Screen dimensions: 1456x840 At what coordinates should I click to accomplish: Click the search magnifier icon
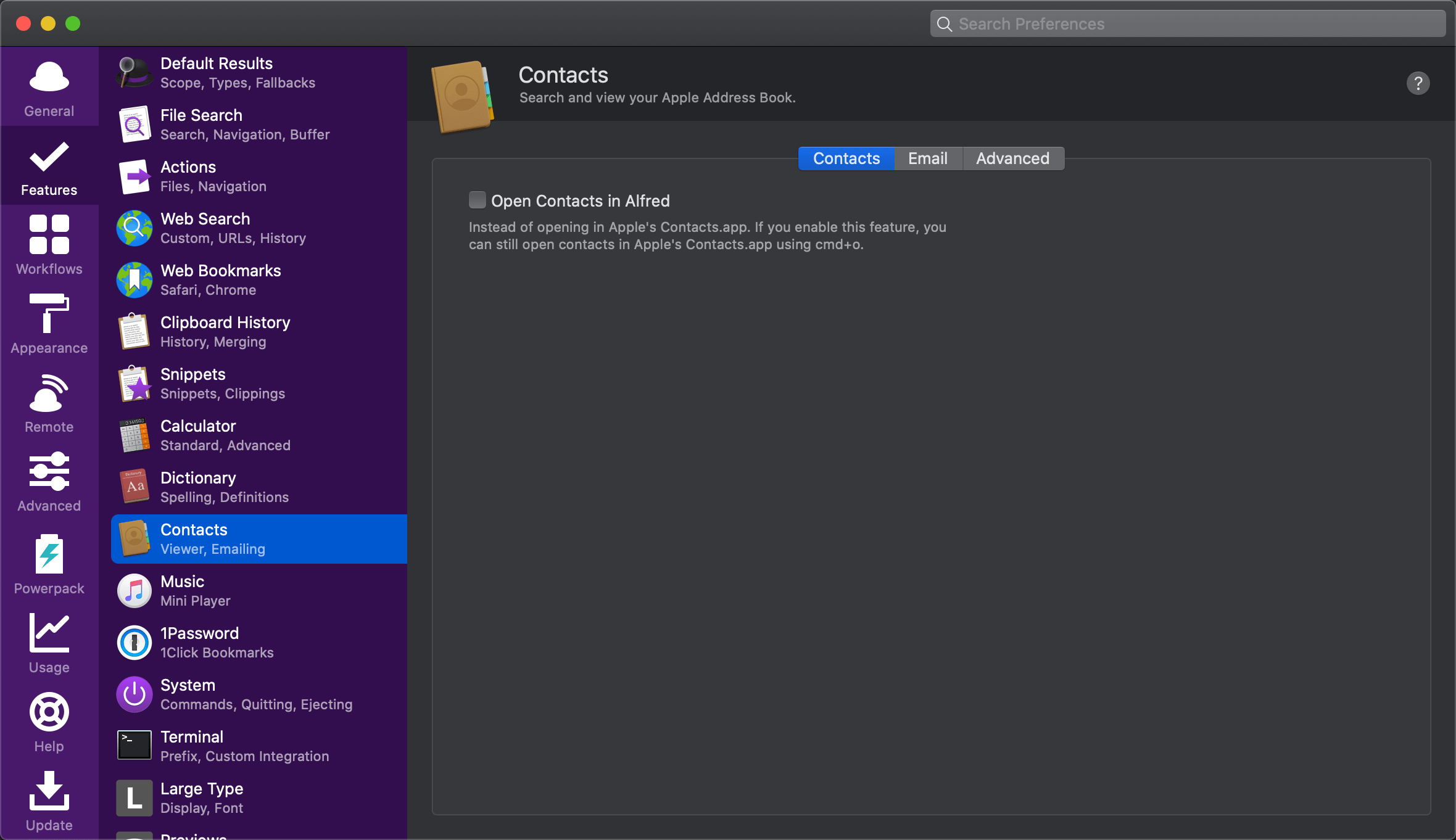945,24
